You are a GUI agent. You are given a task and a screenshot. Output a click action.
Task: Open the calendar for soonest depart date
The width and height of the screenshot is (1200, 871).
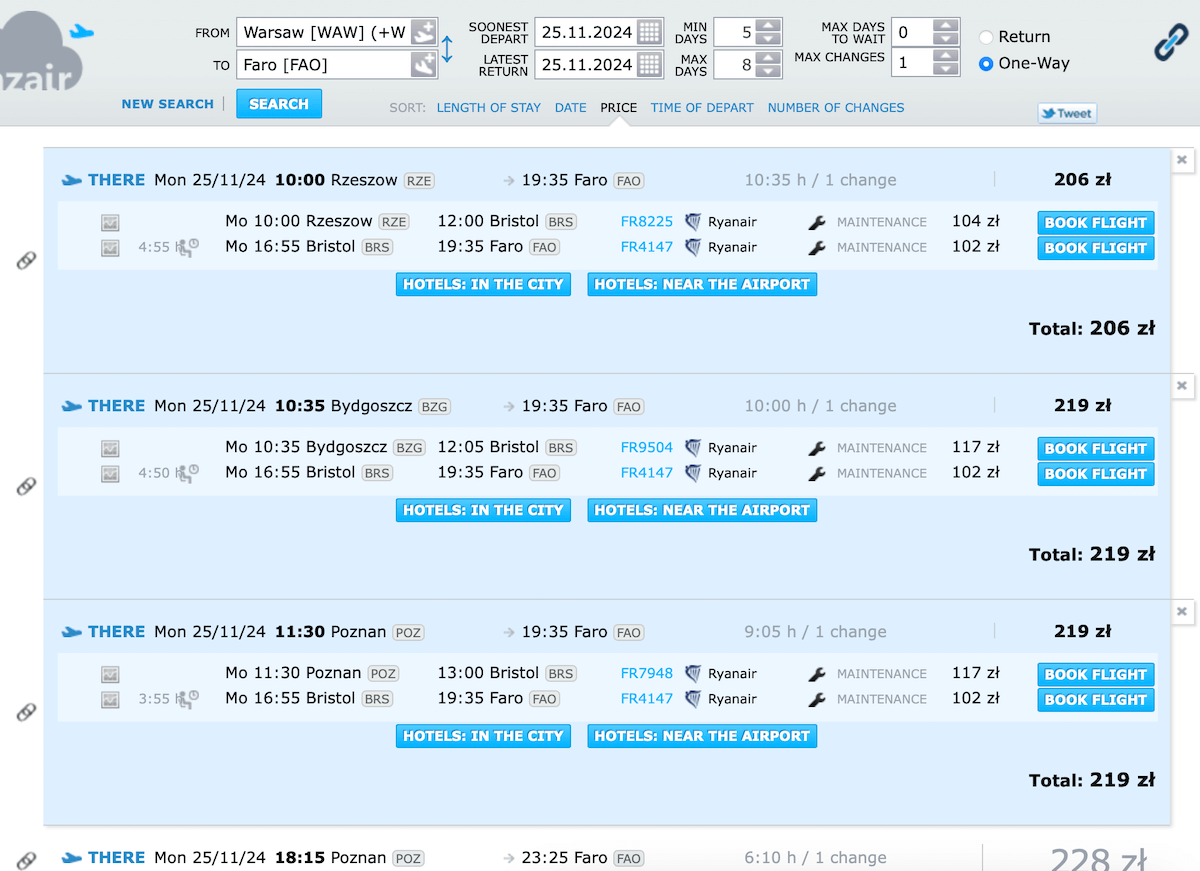coord(649,32)
